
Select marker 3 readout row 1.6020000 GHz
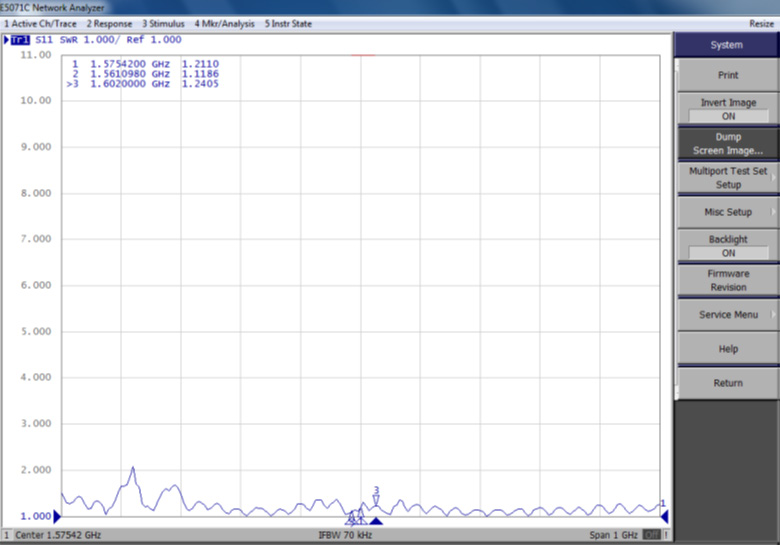(143, 84)
